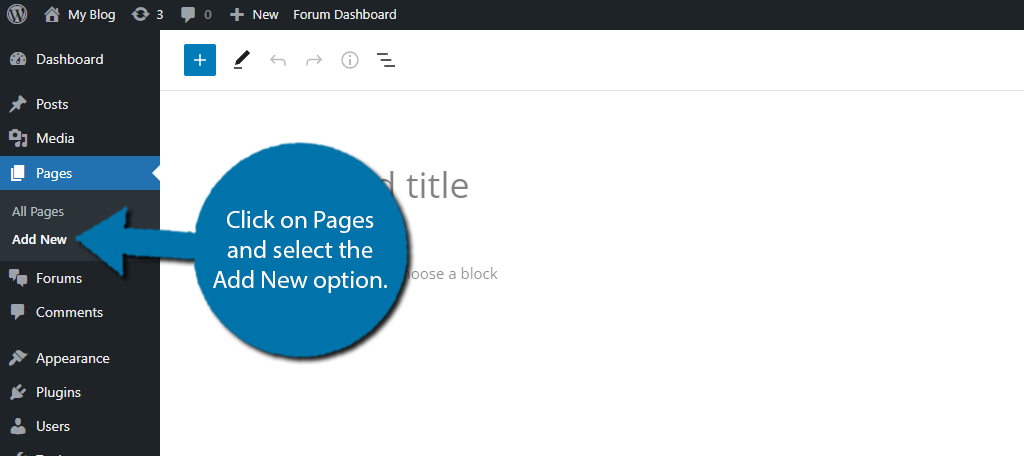Viewport: 1024px width, 456px height.
Task: Open the block list view icon
Action: (386, 61)
